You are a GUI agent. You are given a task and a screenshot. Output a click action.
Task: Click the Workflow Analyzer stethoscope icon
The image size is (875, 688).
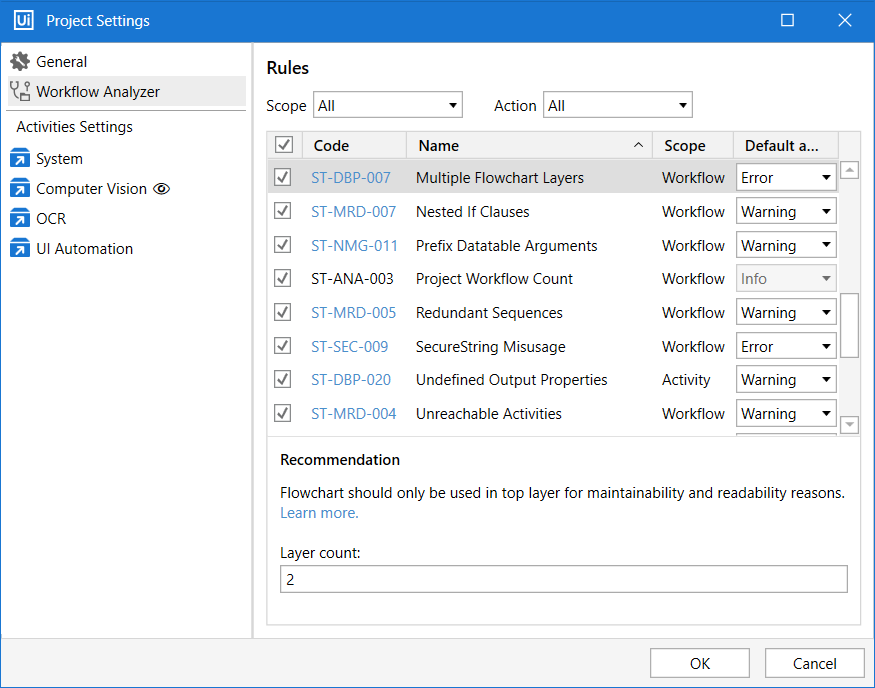tap(20, 92)
